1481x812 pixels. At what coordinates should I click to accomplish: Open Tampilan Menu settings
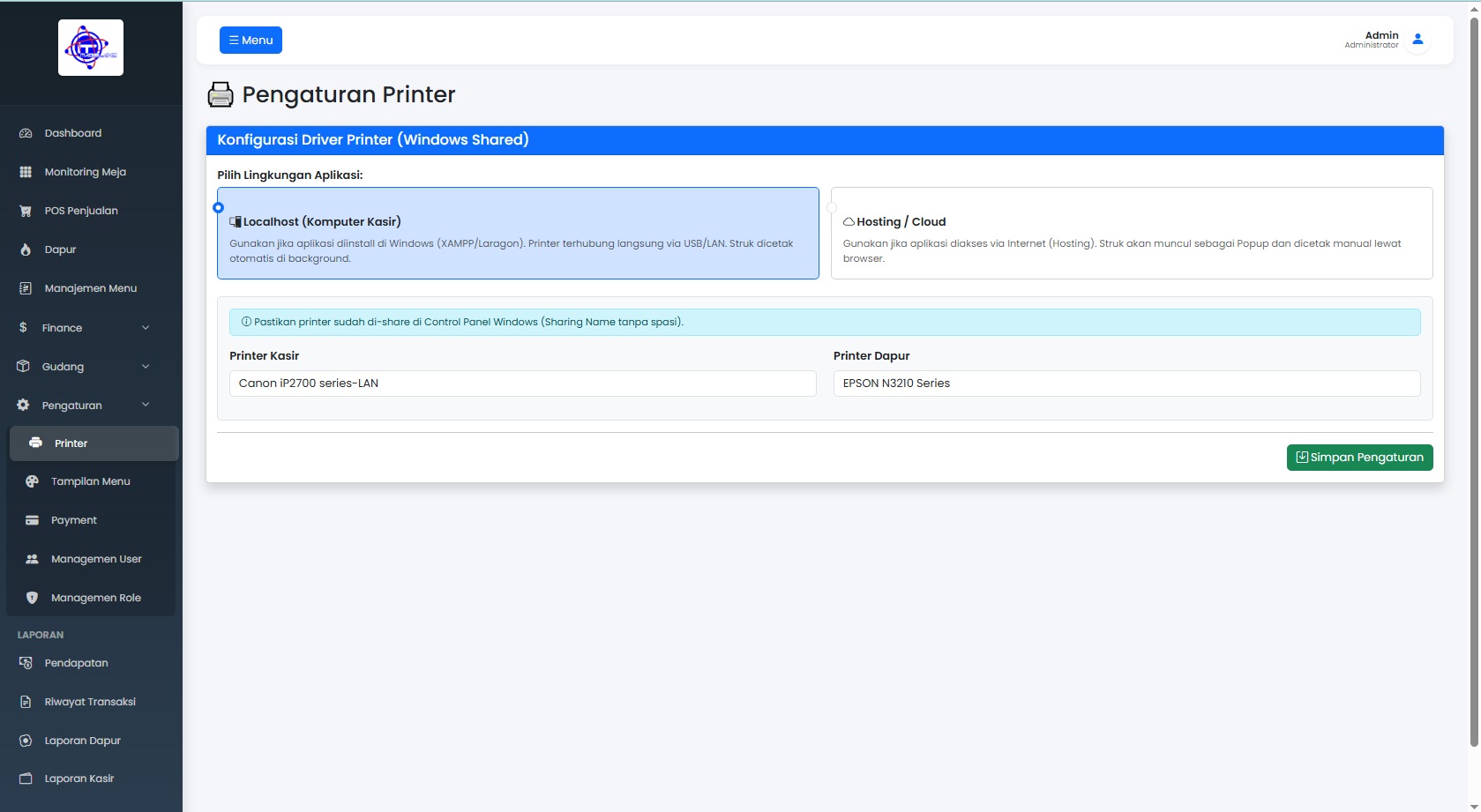[91, 481]
